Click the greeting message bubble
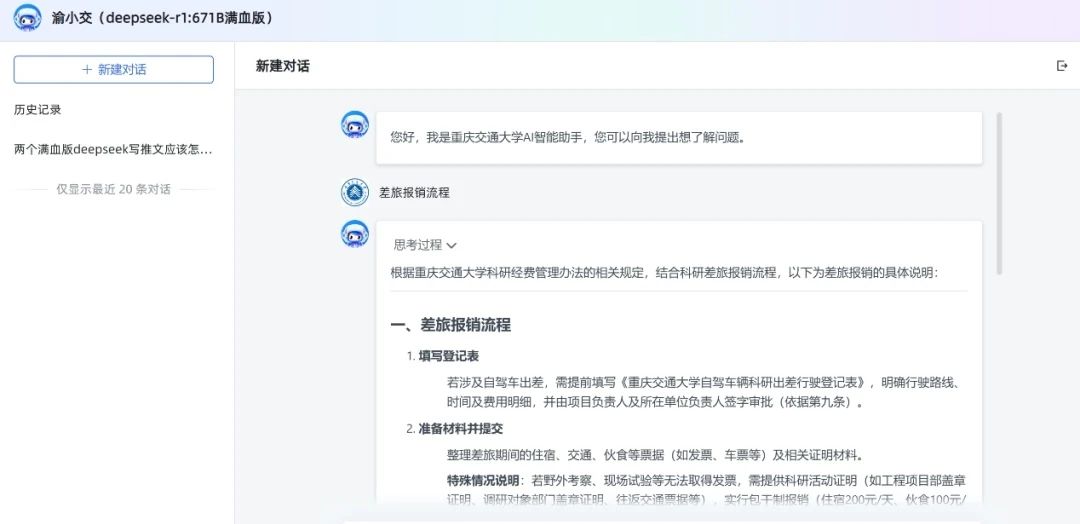Screen dimensions: 1080x524 (678, 138)
